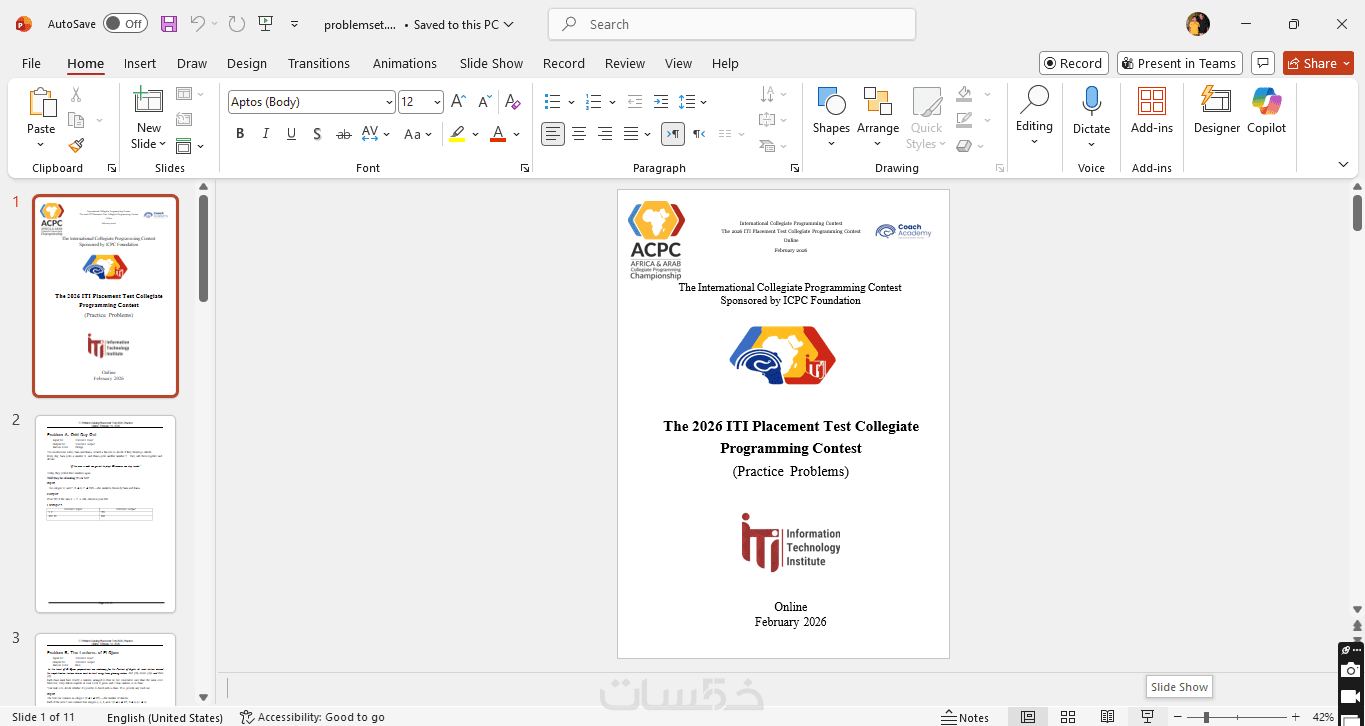1365x726 pixels.
Task: Start slide show from status bar icon
Action: coord(1148,717)
